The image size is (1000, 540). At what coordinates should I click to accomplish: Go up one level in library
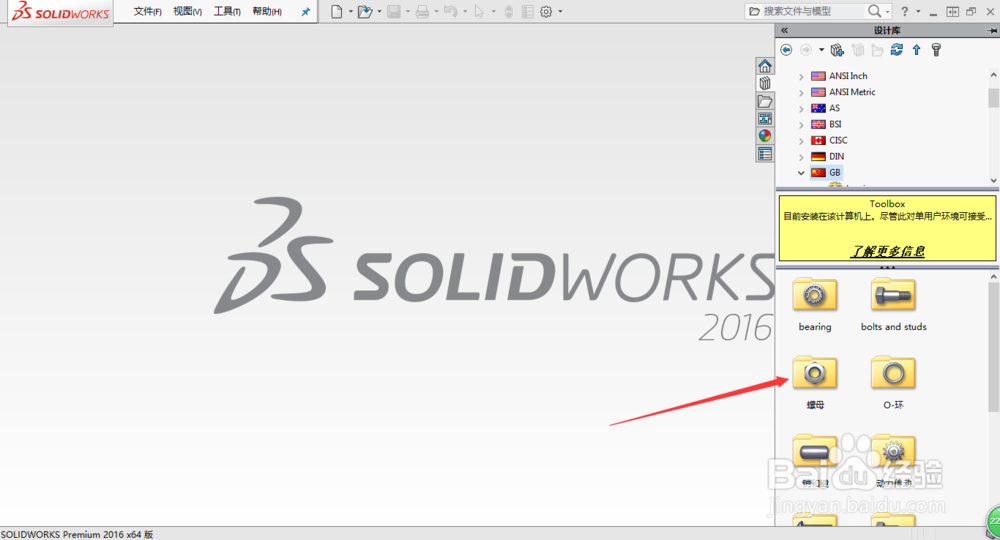916,50
